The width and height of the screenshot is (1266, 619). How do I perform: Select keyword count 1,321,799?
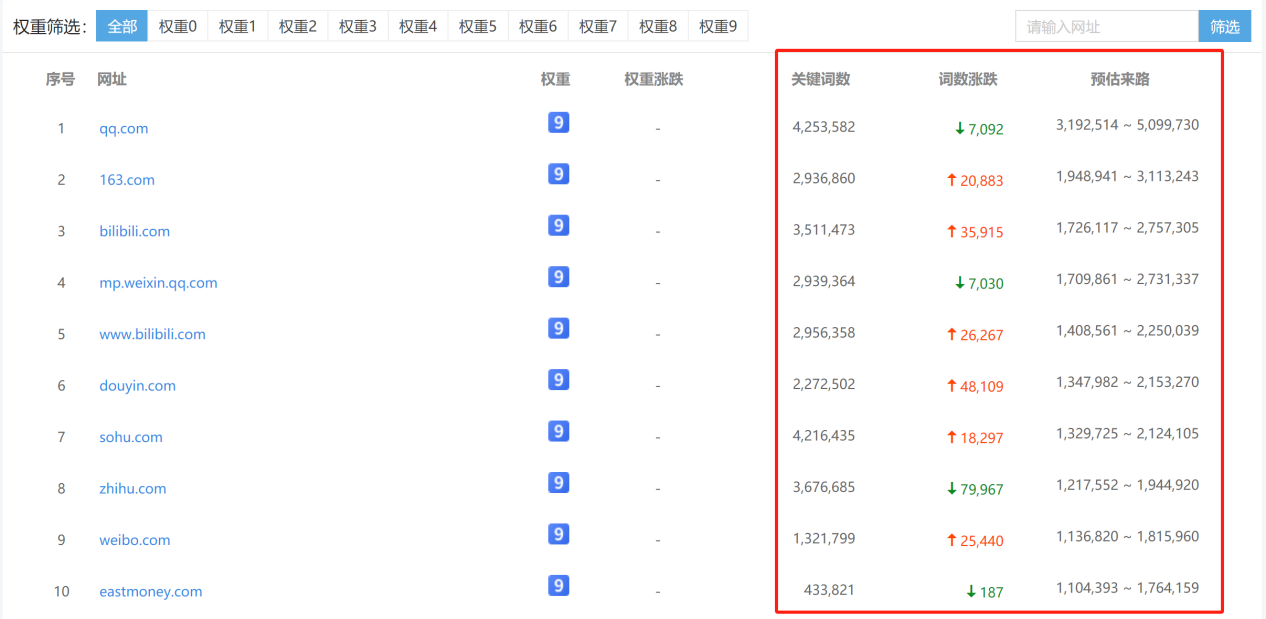(824, 539)
